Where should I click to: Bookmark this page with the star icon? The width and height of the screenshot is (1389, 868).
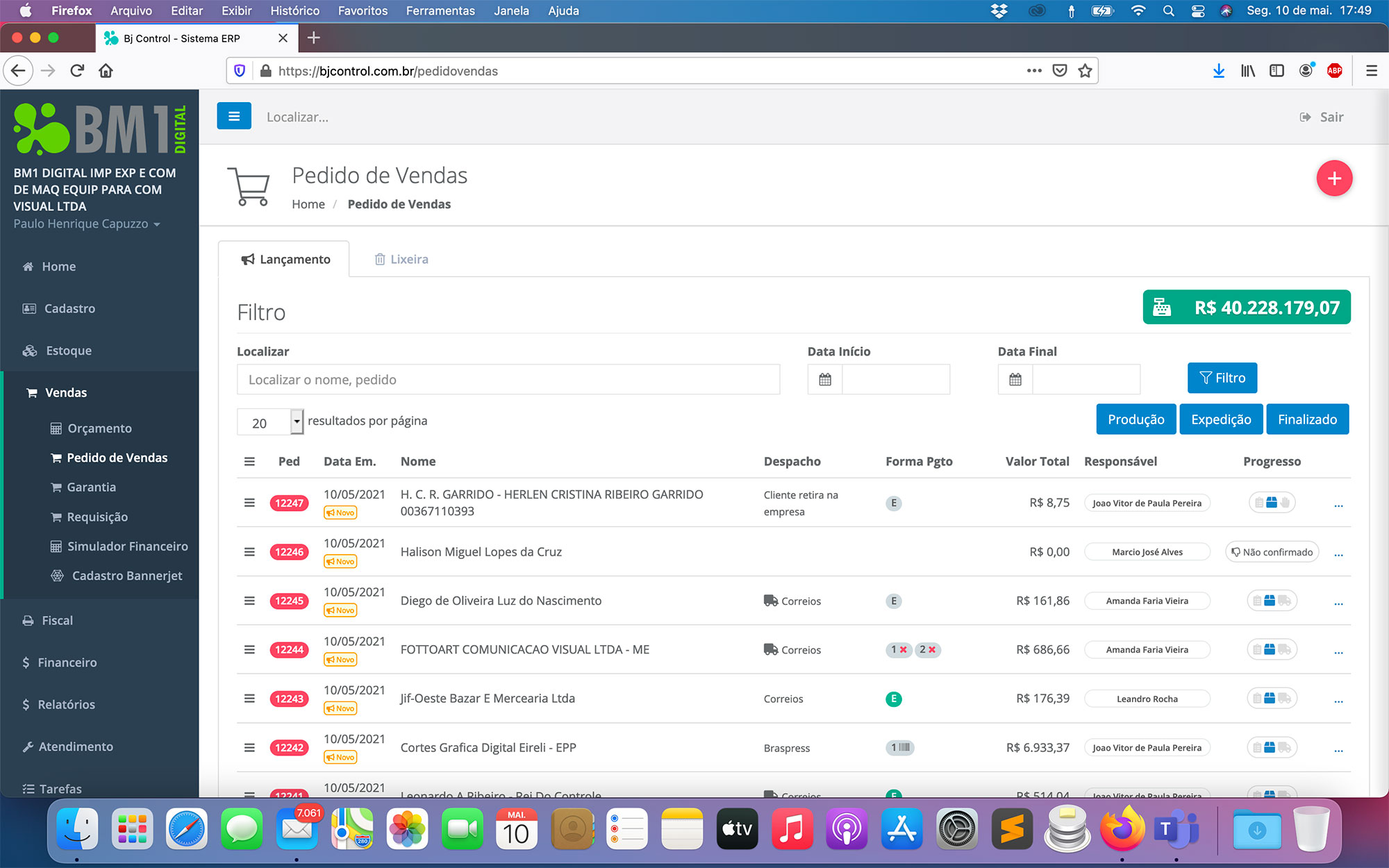(1085, 71)
